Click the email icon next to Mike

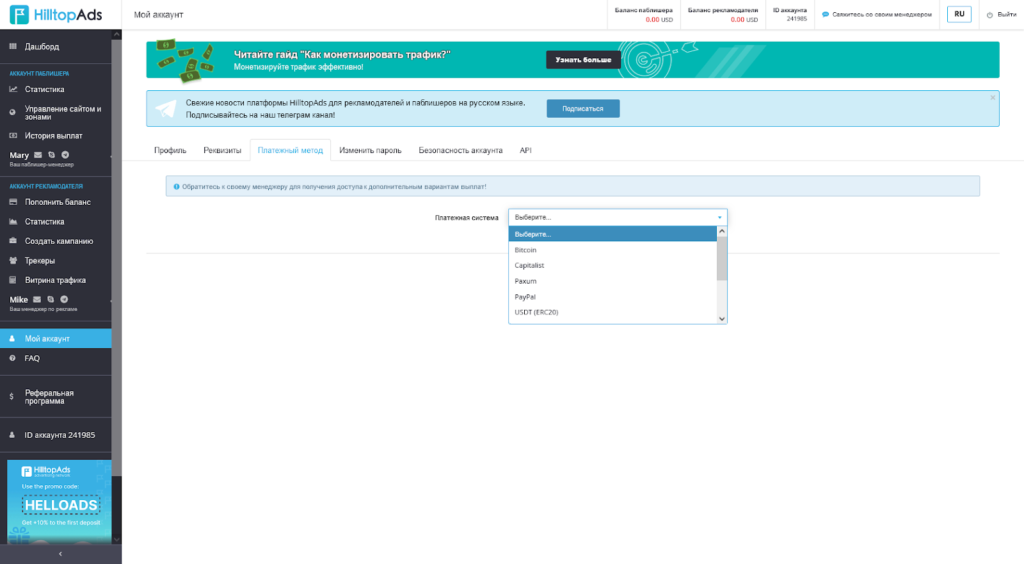pos(37,299)
